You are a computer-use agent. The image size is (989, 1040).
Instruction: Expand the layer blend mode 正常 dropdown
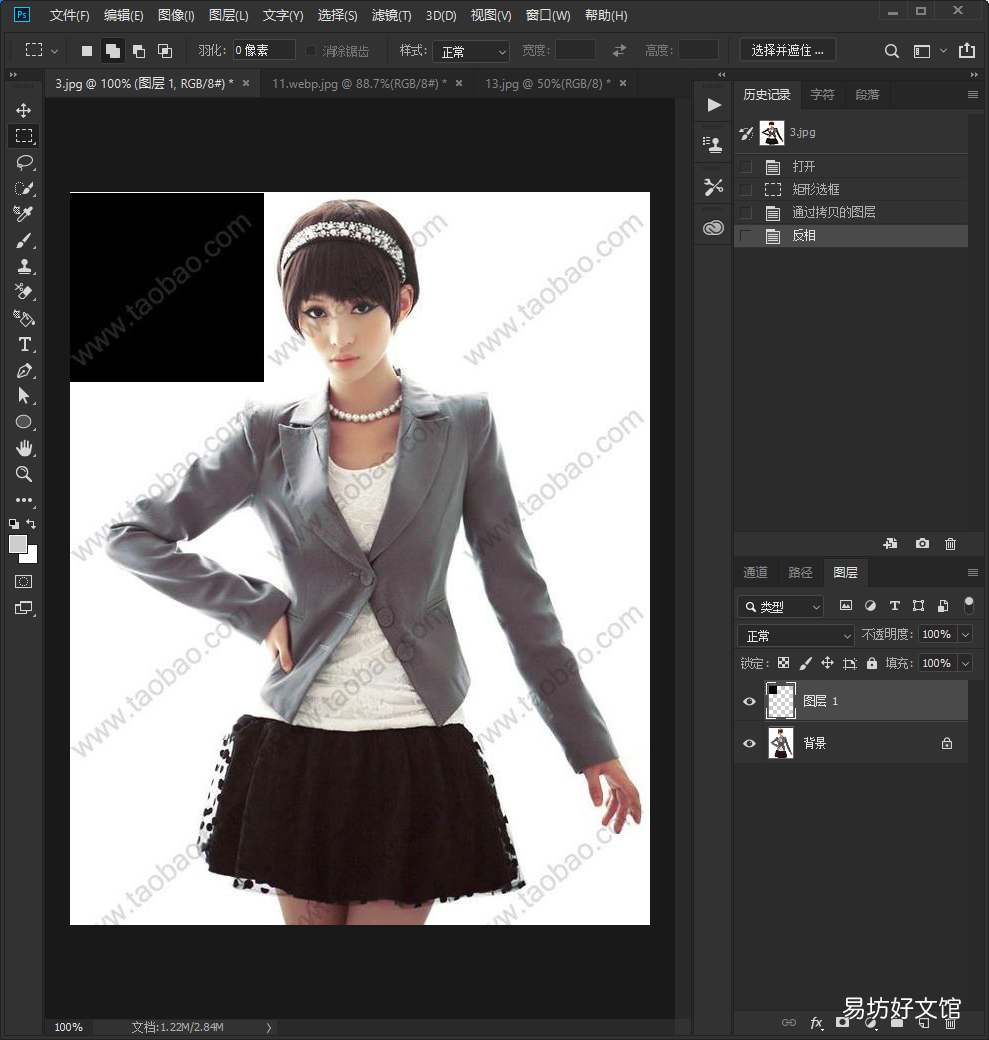click(795, 636)
